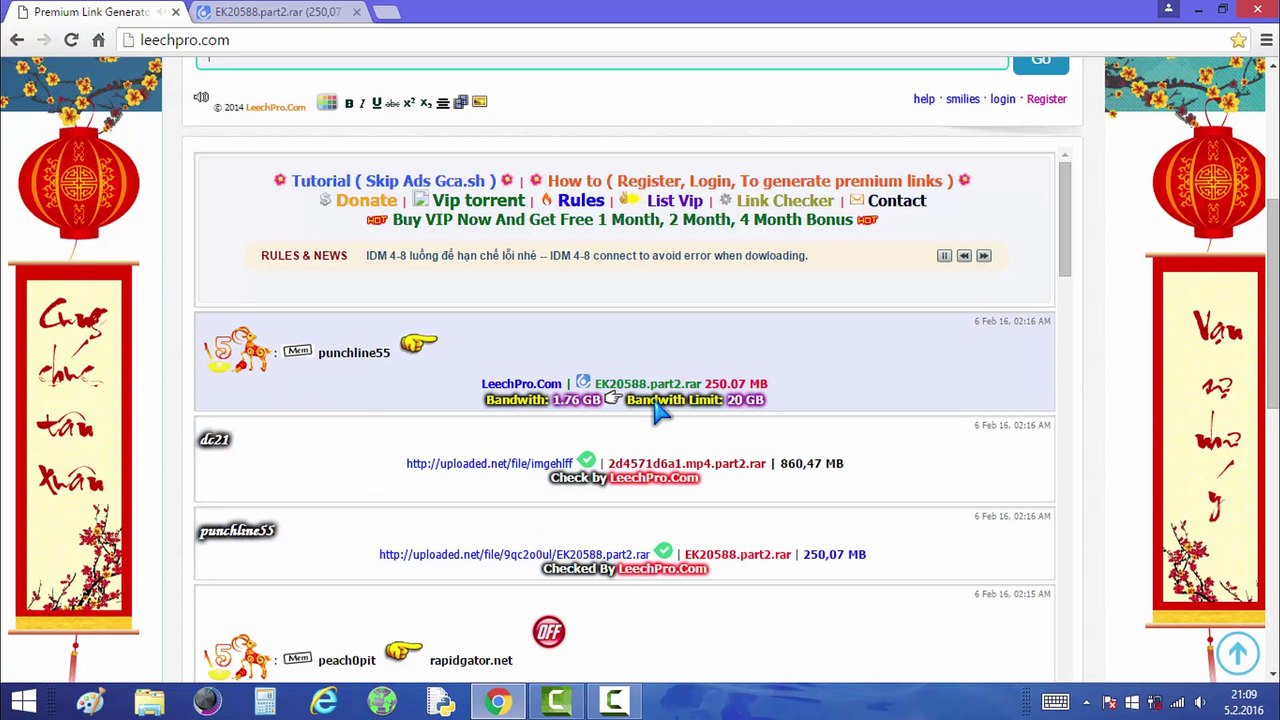This screenshot has height=720, width=1280.
Task: Click the download icon before EK20588.part2.rar
Action: pyautogui.click(x=583, y=382)
